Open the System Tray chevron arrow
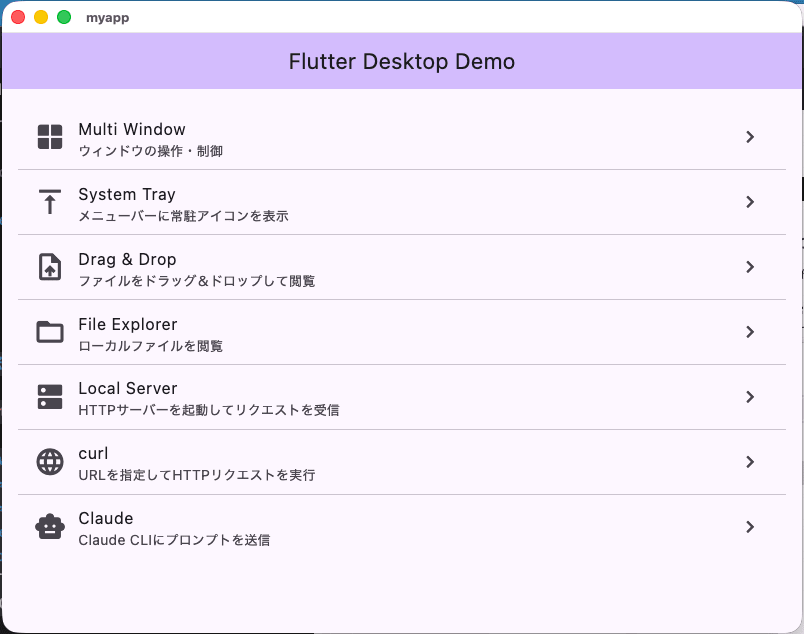Screen dimensions: 804x634 coord(750,202)
